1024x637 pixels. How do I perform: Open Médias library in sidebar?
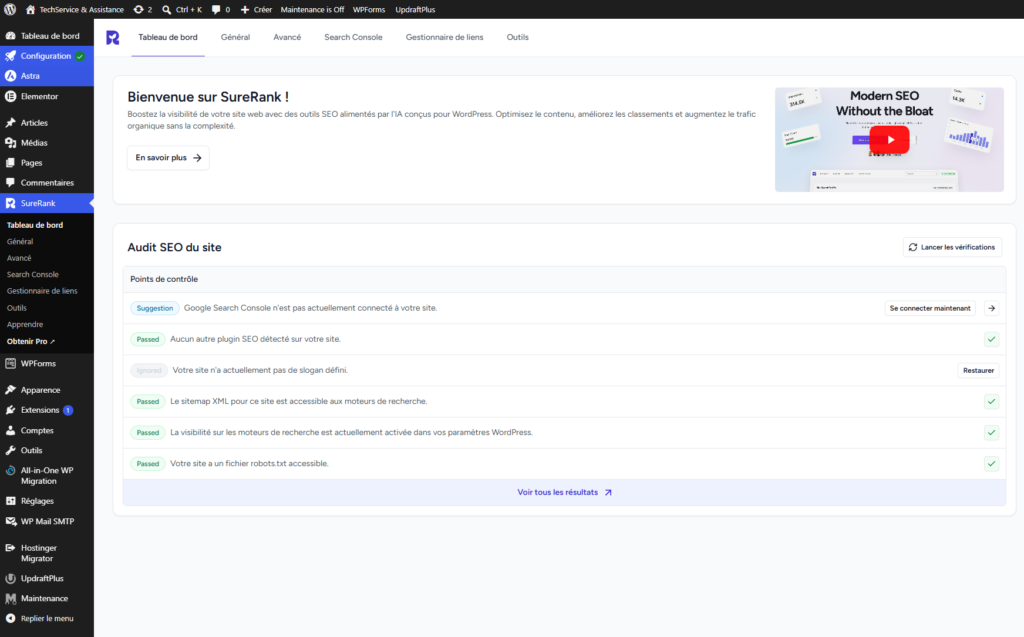[x=46, y=142]
